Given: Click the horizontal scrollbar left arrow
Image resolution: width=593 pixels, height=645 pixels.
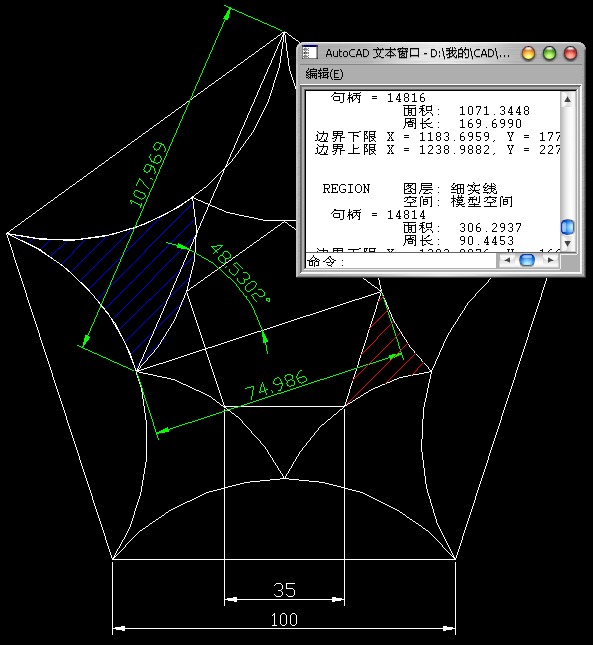Looking at the screenshot, I should tap(507, 260).
